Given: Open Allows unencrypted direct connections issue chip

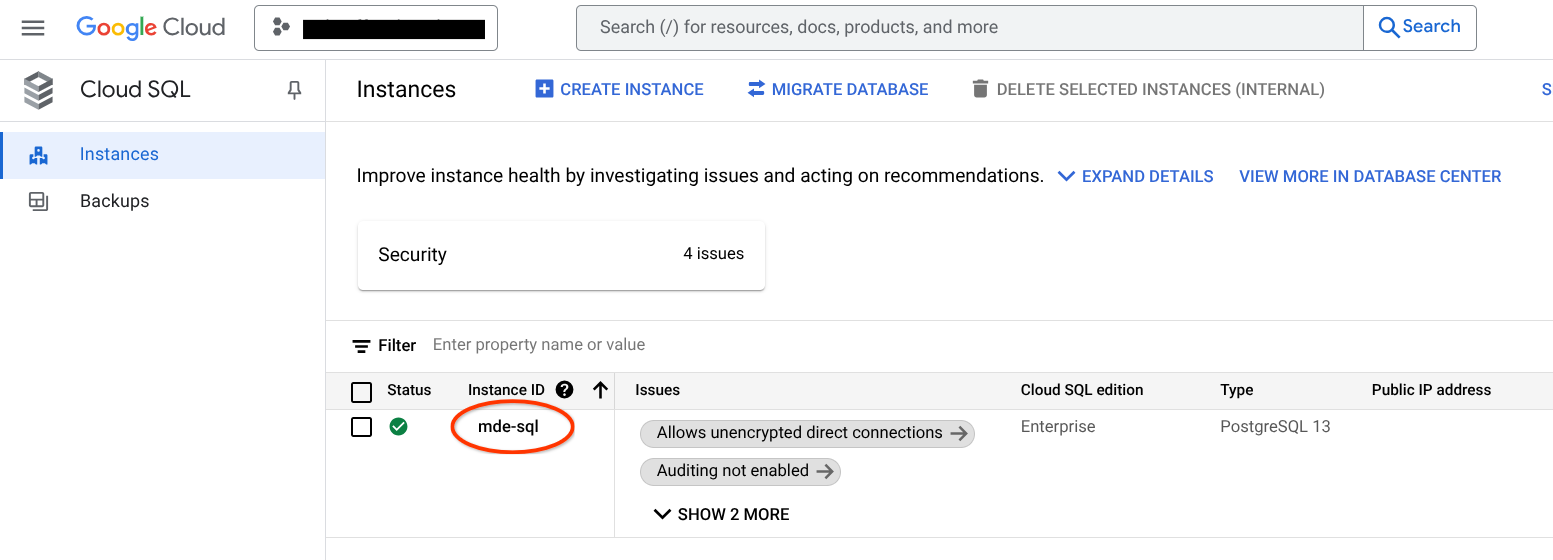Looking at the screenshot, I should (x=807, y=433).
